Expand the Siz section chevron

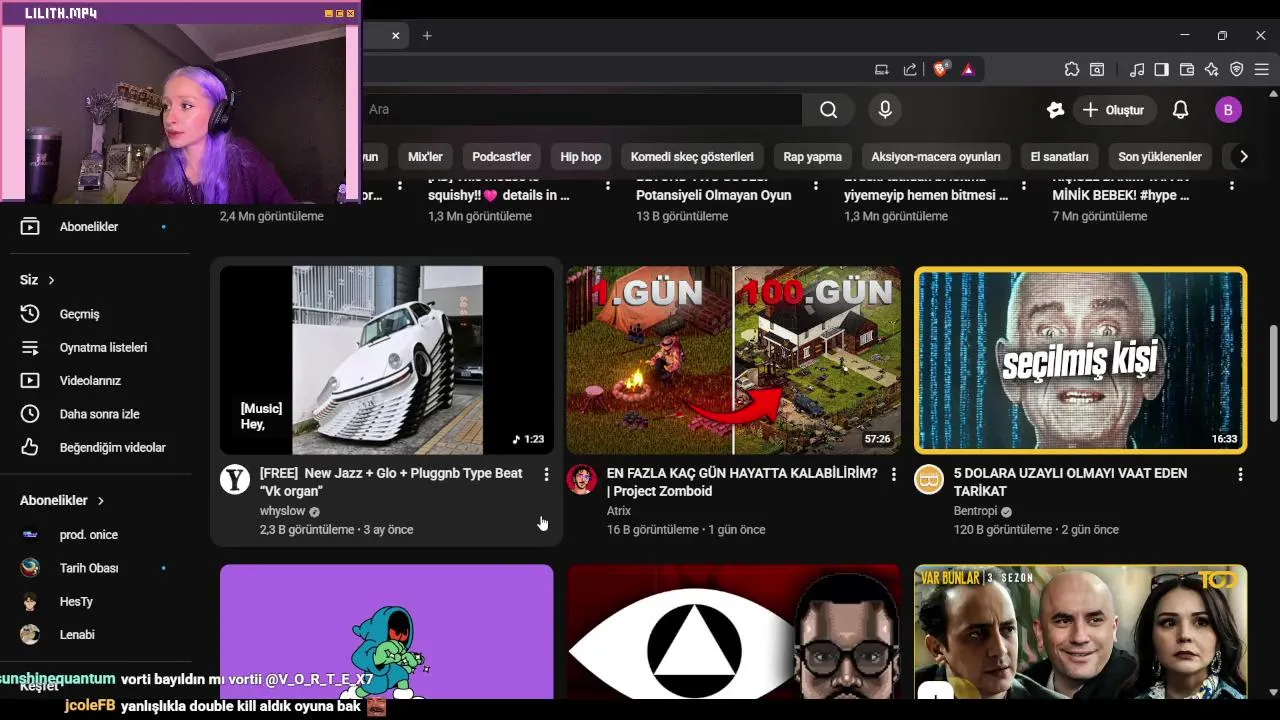click(x=51, y=280)
